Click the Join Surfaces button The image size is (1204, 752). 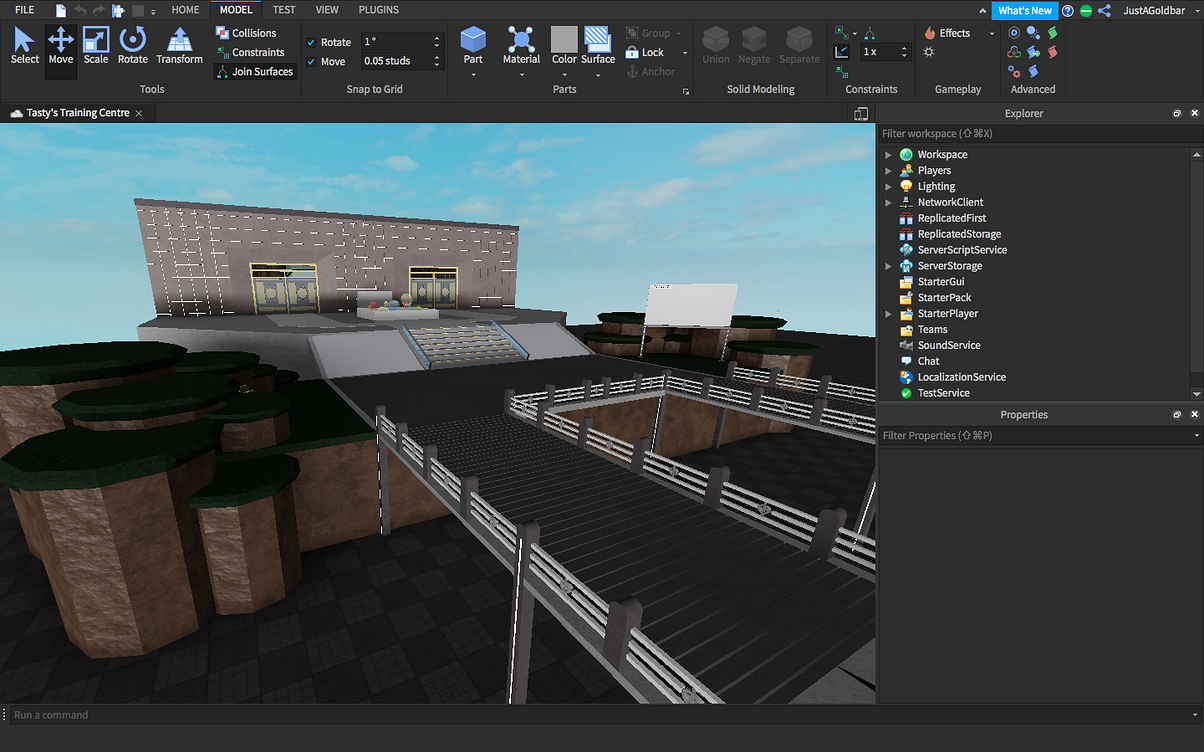255,71
